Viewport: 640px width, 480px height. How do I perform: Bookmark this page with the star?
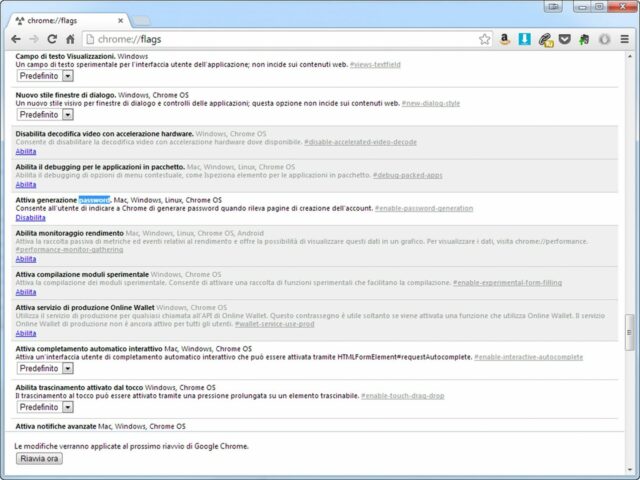click(484, 39)
